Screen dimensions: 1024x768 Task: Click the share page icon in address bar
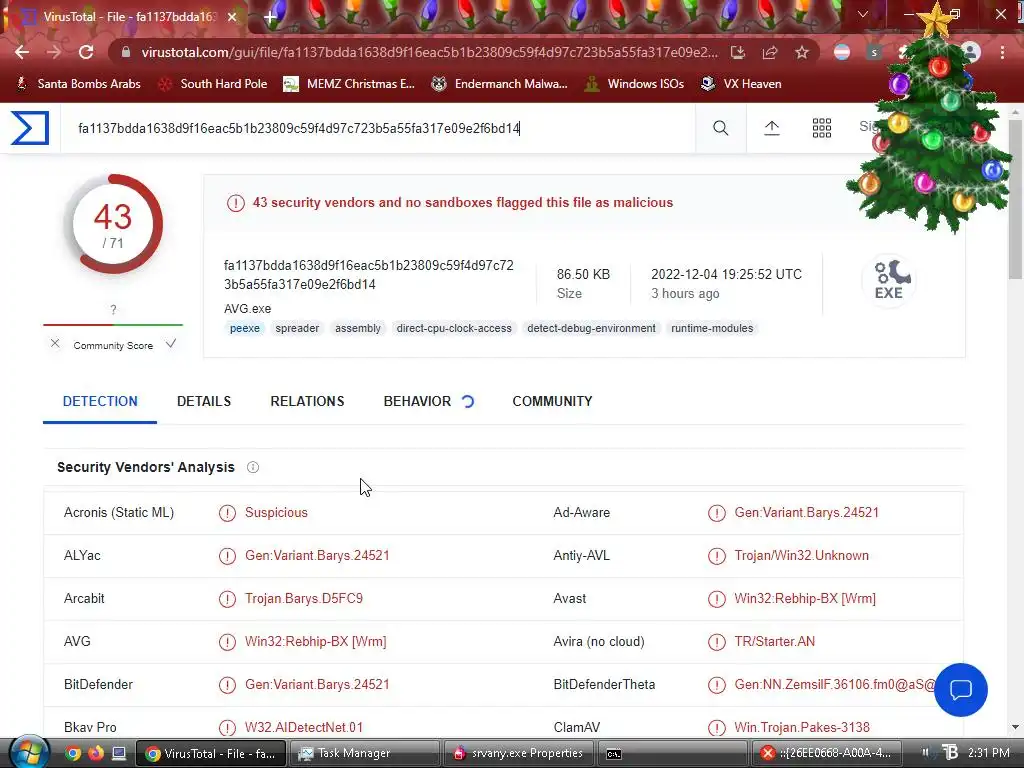tap(769, 52)
